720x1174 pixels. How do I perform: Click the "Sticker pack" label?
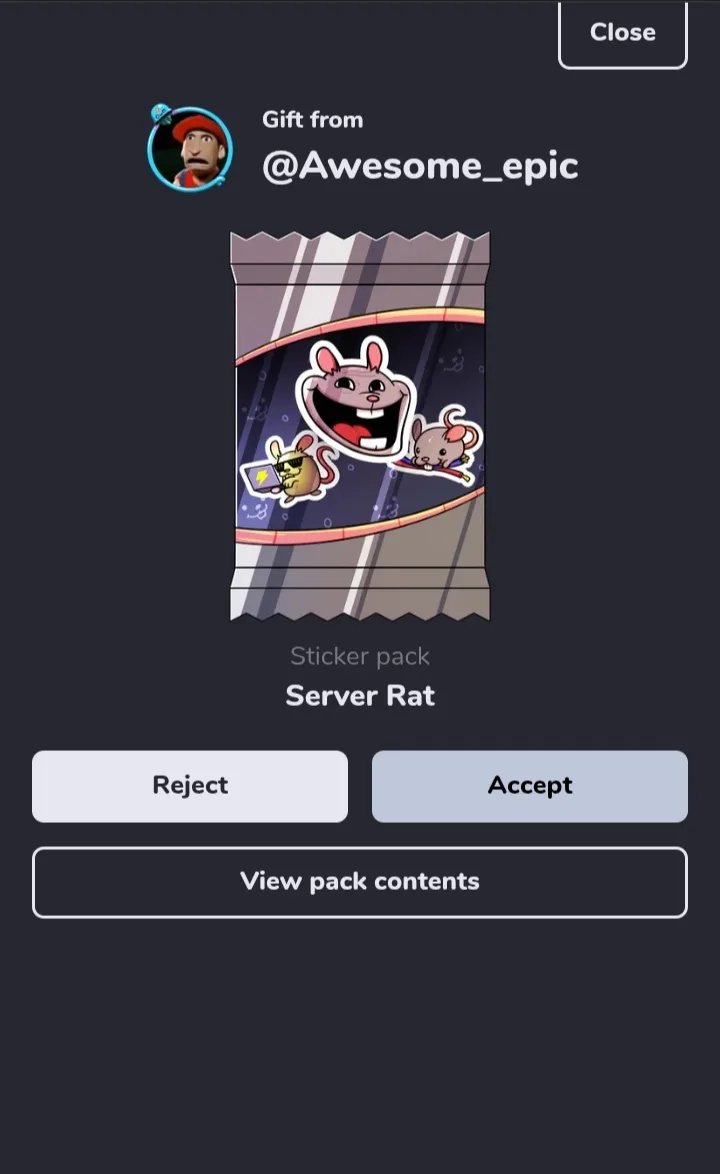point(360,656)
